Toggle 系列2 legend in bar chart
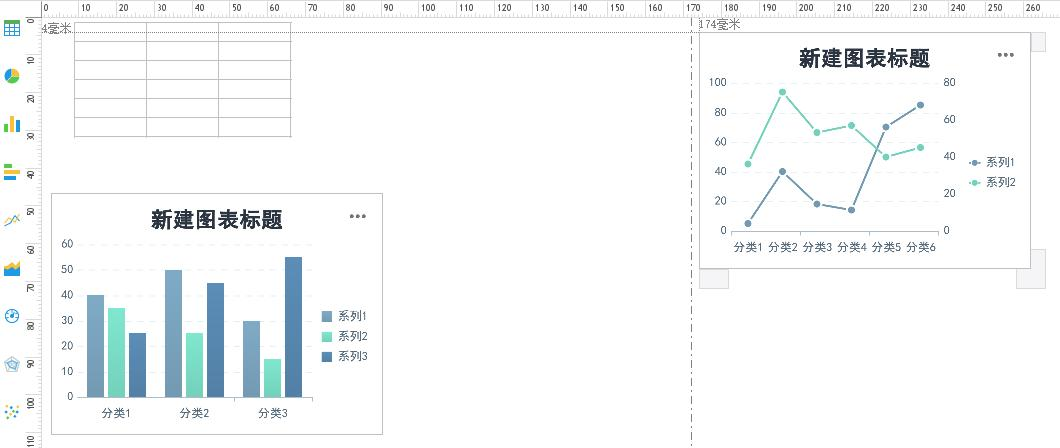 click(x=344, y=337)
